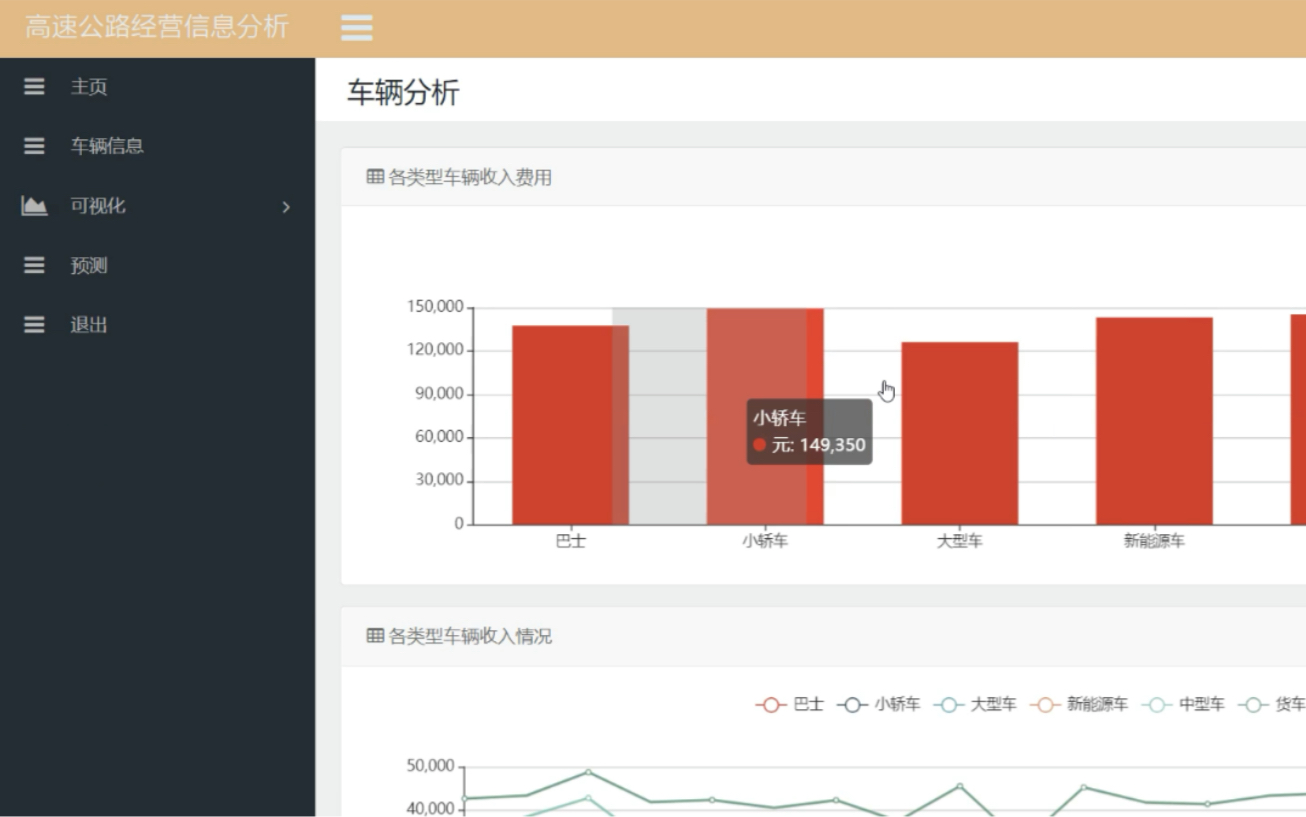Click the highlighted 小轿车 bar

(765, 416)
